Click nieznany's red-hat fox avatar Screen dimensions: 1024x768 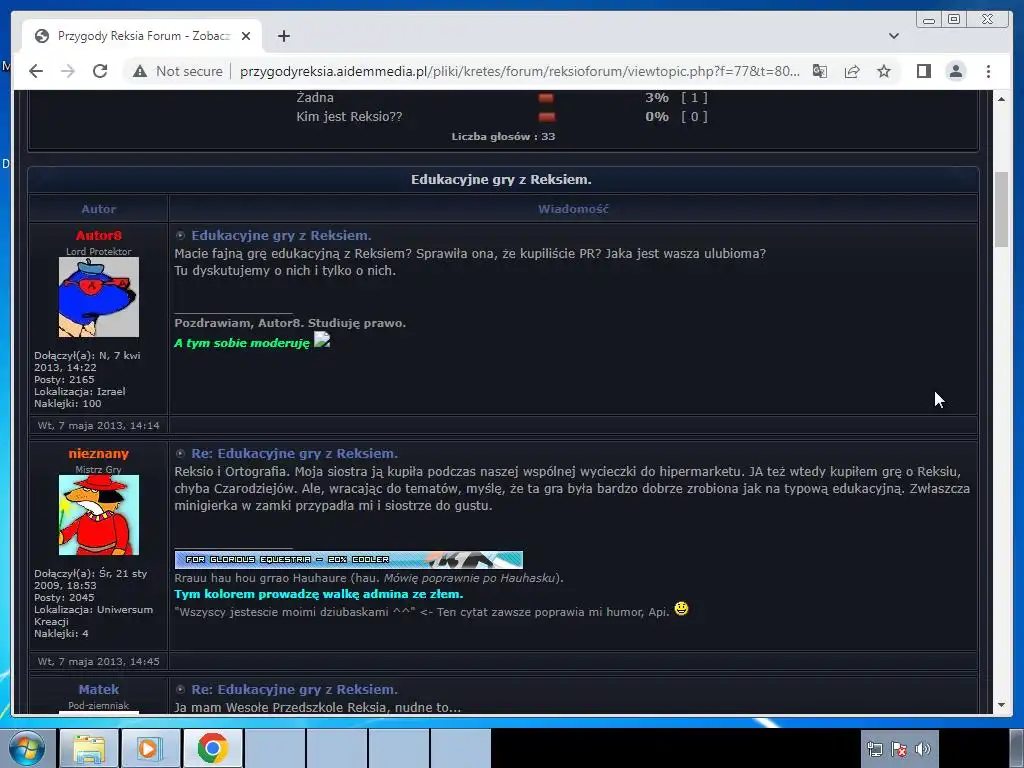pyautogui.click(x=99, y=515)
